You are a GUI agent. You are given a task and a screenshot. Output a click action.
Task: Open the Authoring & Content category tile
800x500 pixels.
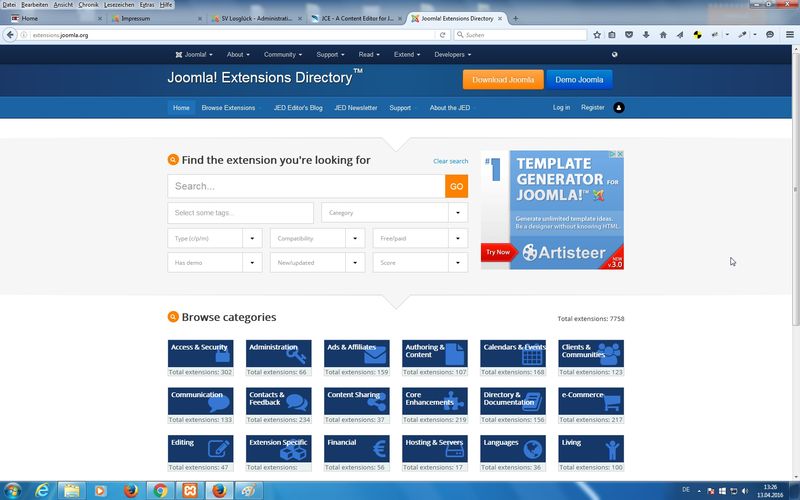(x=435, y=354)
